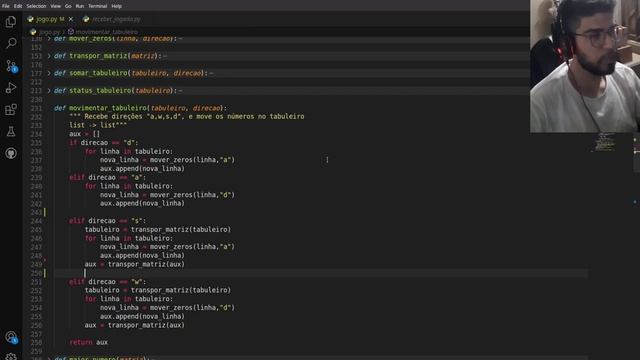
Task: Place cursor on 'def movimentar_tabuleiro' line
Action: 140,108
